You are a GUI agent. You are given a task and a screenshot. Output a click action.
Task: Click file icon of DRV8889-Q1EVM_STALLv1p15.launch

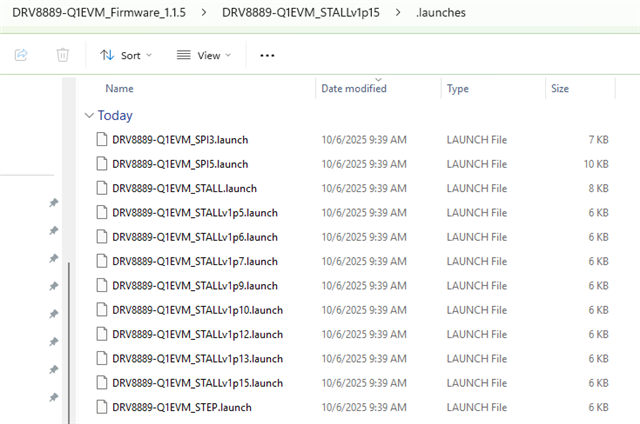coord(102,383)
